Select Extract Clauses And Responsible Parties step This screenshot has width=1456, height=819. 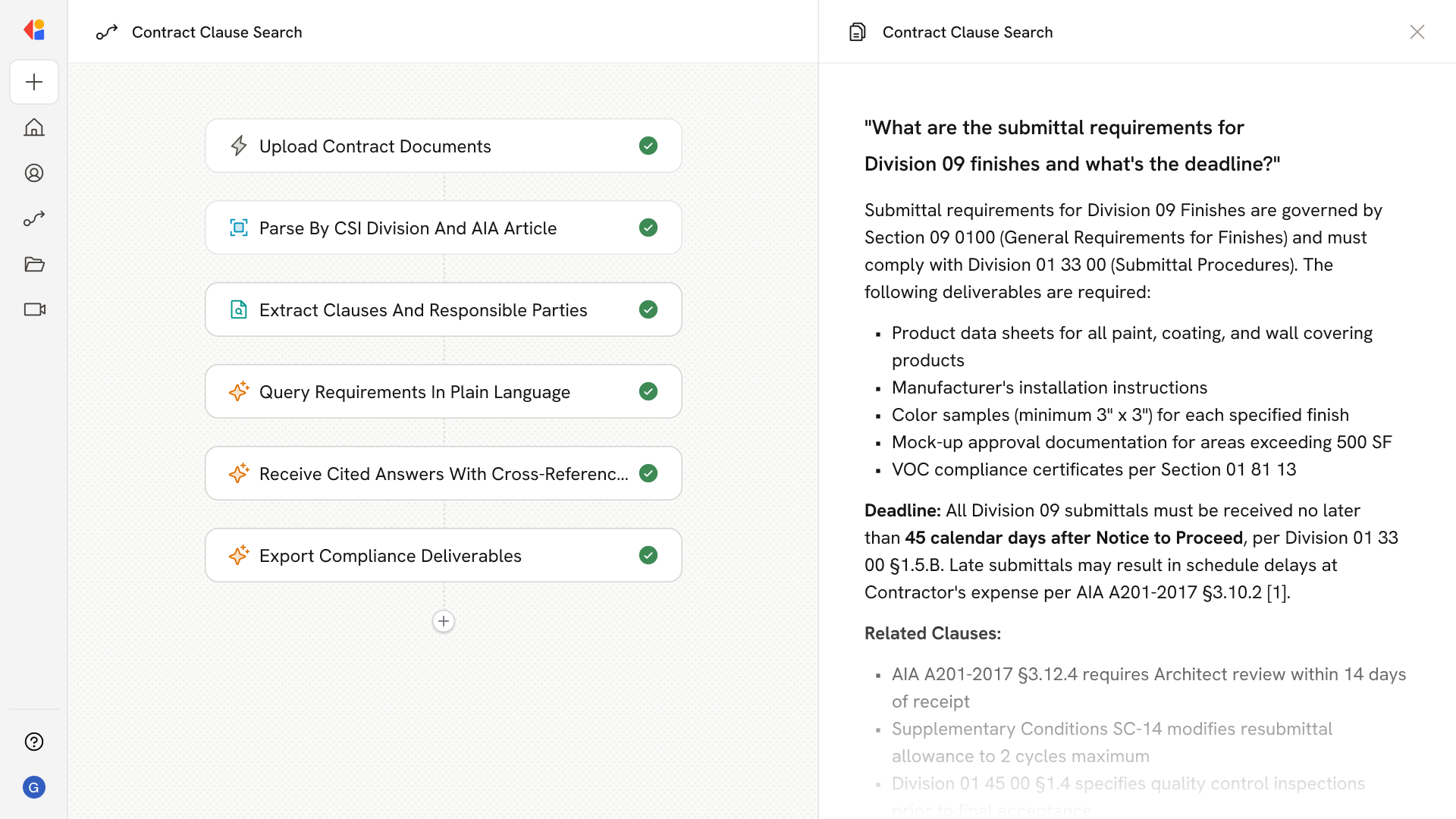coord(423,309)
